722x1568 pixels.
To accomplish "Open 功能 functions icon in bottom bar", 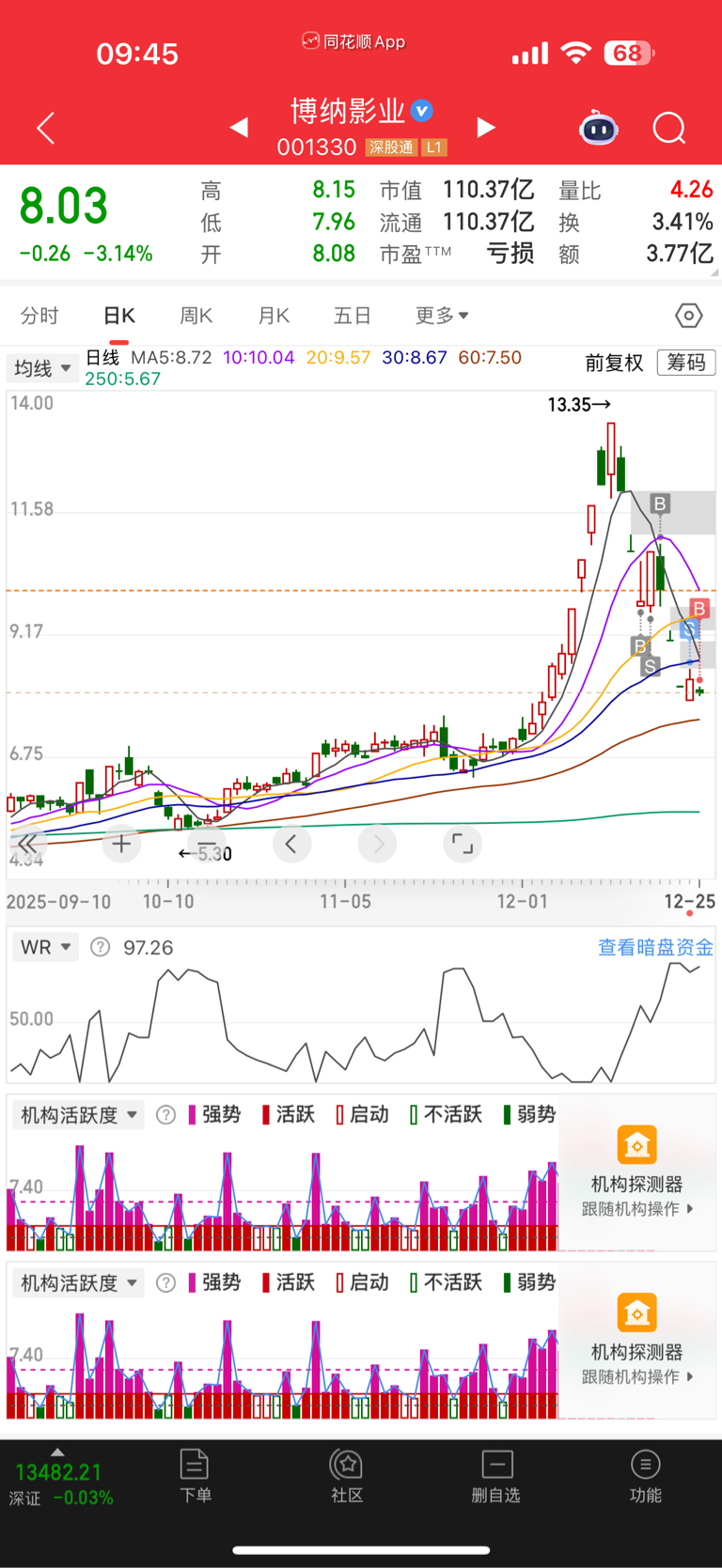I will pyautogui.click(x=645, y=1476).
